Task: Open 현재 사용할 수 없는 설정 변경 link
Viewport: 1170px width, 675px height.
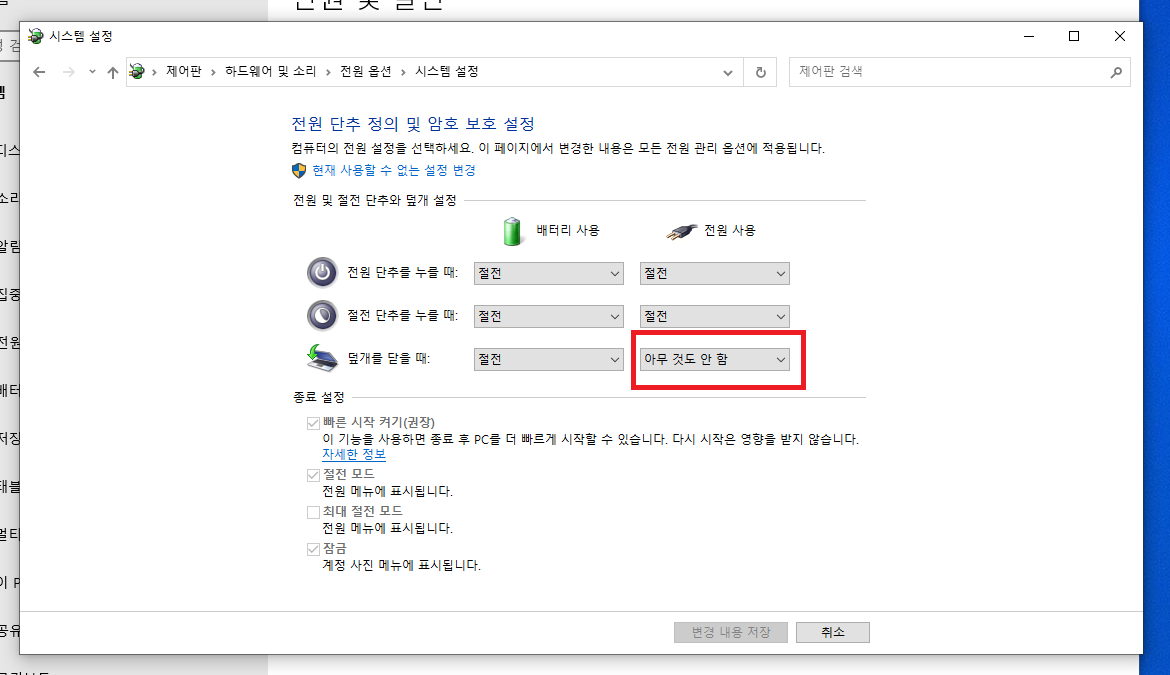Action: coord(393,170)
